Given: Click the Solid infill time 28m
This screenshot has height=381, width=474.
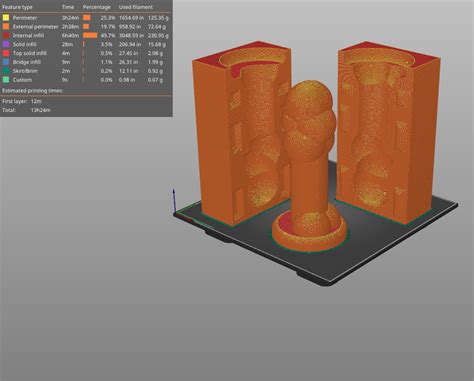Looking at the screenshot, I should click(x=67, y=44).
